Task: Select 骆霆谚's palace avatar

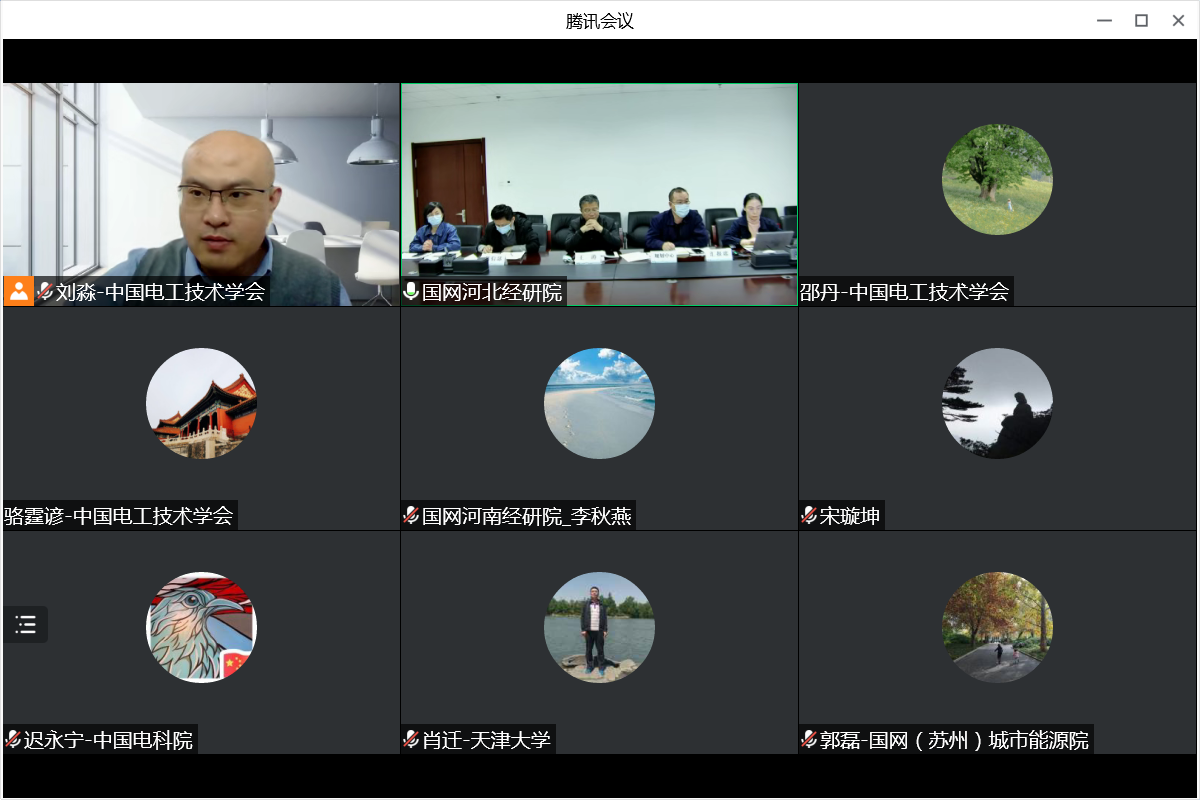Action: 201,403
